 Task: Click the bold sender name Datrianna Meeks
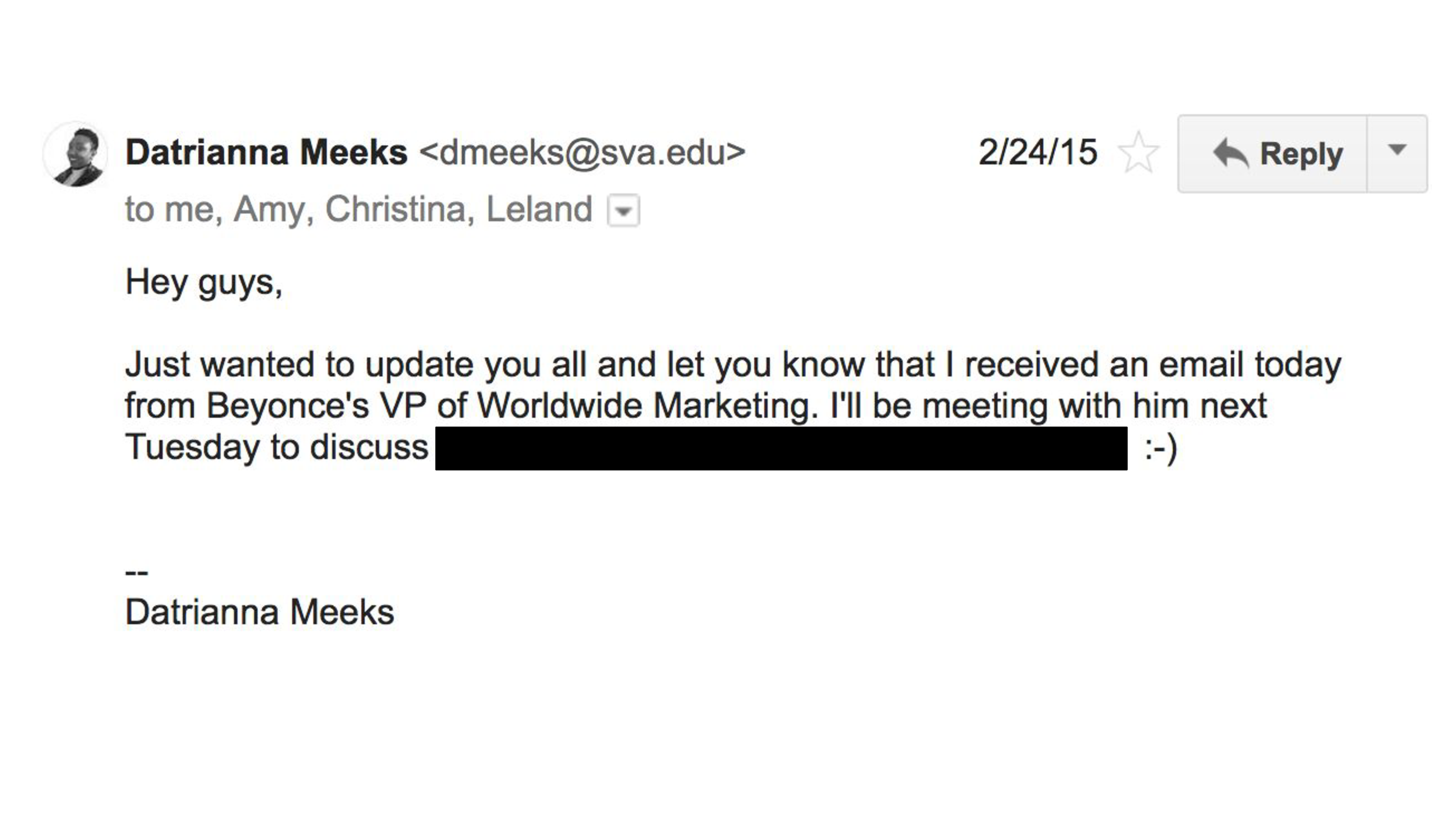(x=266, y=153)
